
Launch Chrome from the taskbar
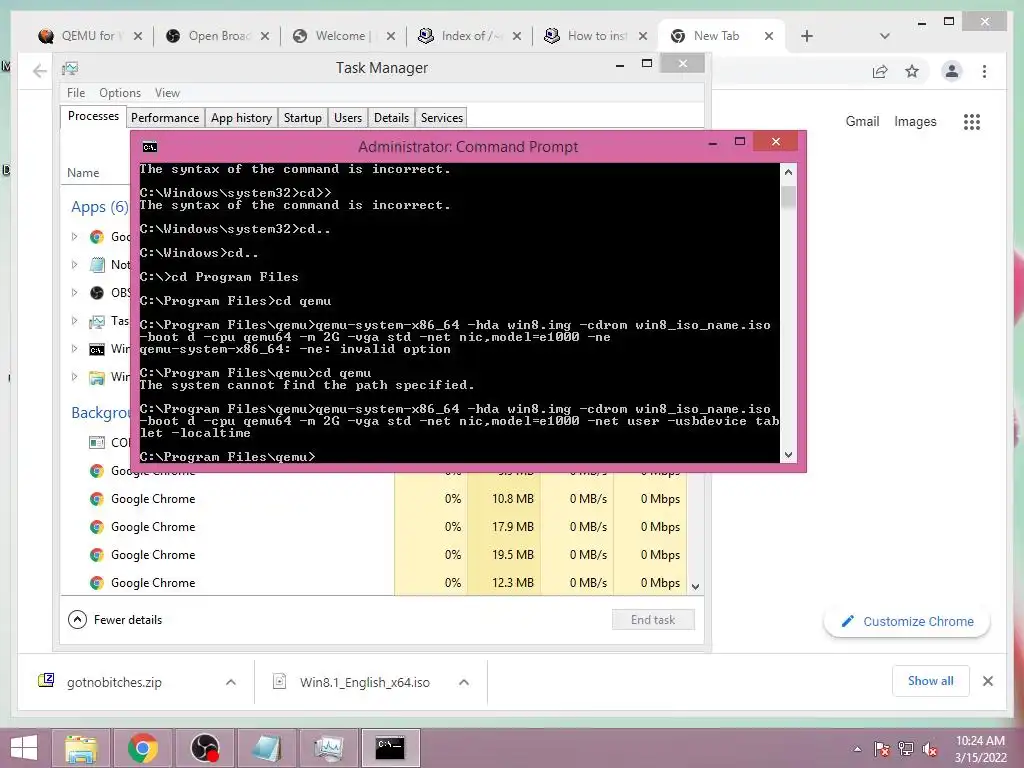(x=142, y=748)
